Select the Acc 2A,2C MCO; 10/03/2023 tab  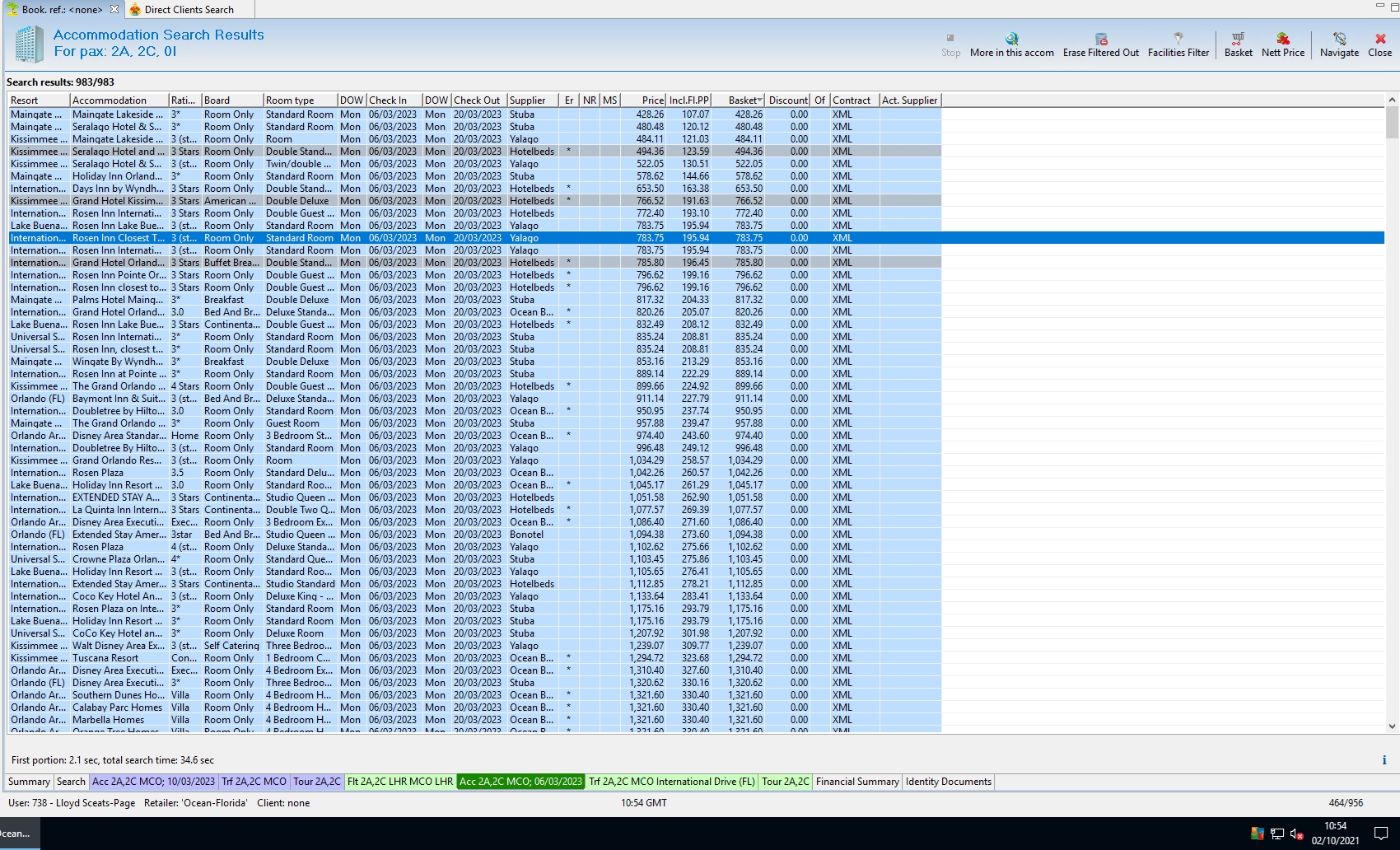pos(153,782)
